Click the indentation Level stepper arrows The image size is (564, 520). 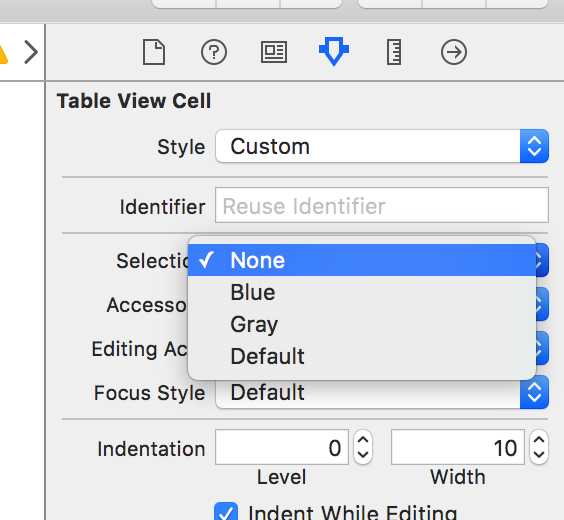pyautogui.click(x=363, y=447)
